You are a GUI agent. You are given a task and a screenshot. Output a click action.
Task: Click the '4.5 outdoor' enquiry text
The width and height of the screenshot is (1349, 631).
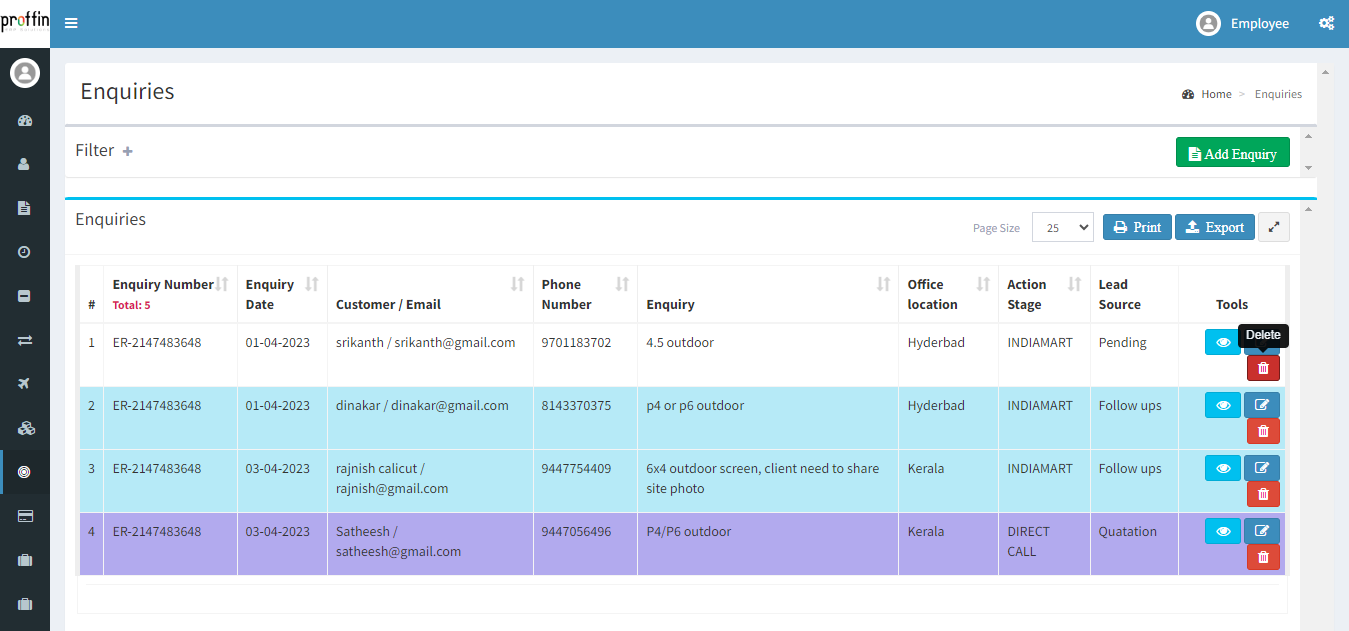click(x=680, y=343)
